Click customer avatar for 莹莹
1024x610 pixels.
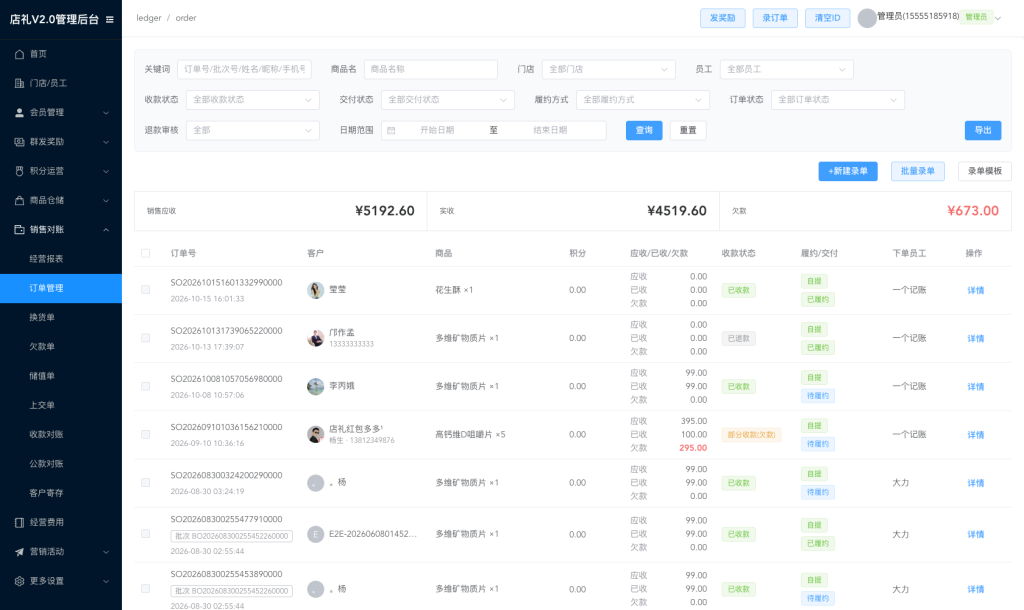click(x=315, y=290)
